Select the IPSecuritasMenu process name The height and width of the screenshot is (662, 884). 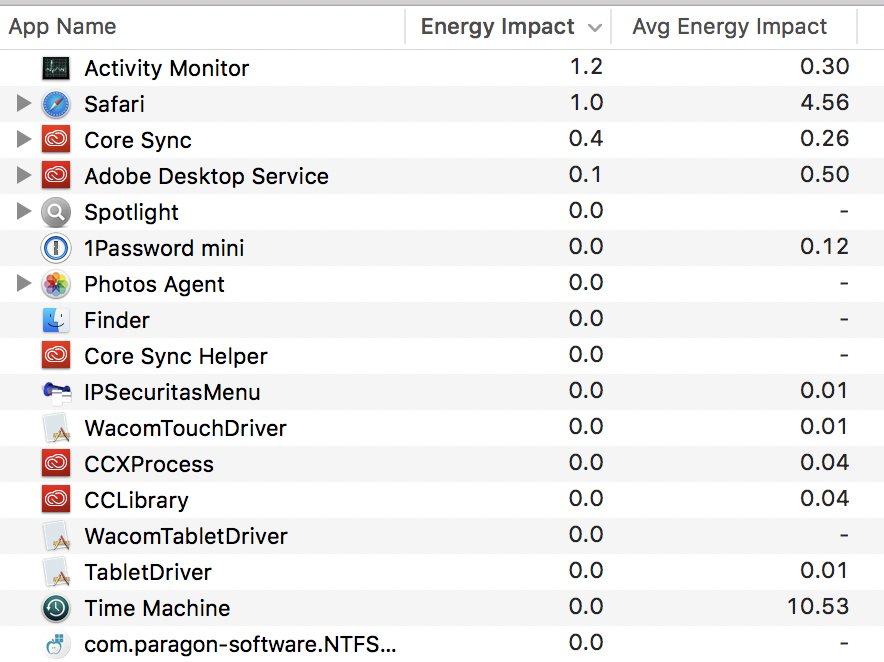point(173,392)
